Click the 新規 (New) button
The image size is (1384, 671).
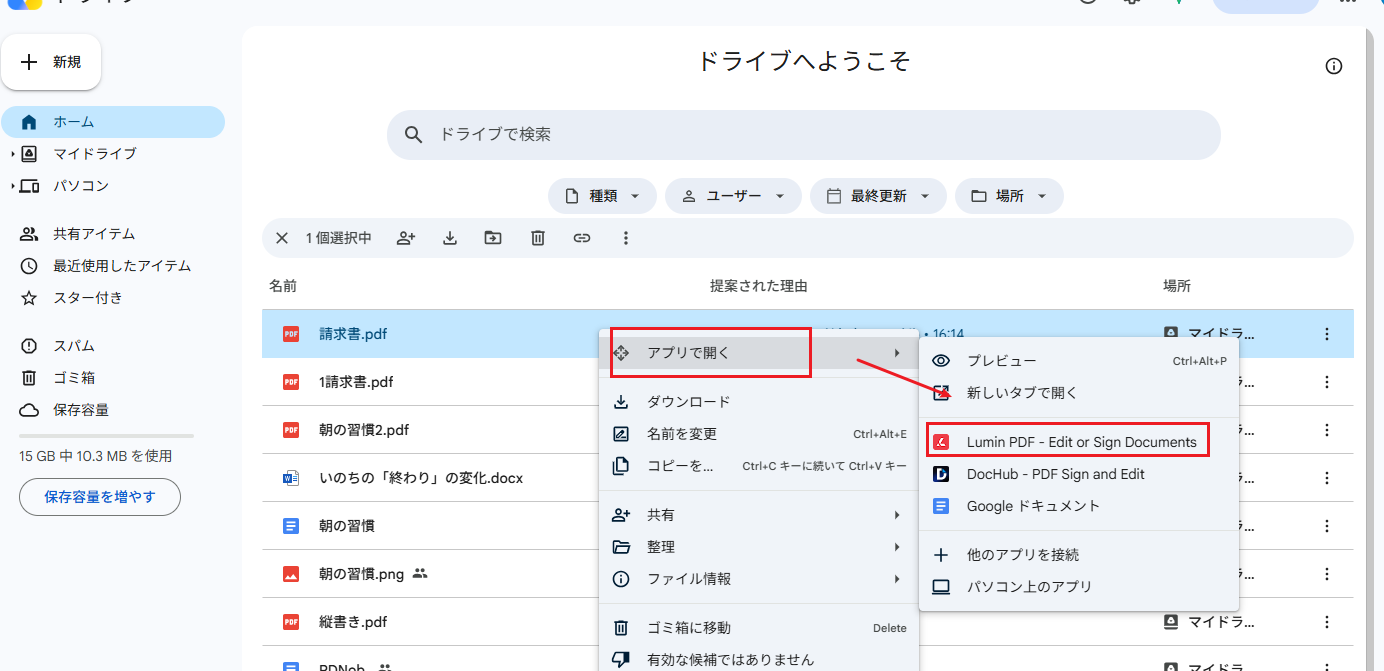(51, 62)
